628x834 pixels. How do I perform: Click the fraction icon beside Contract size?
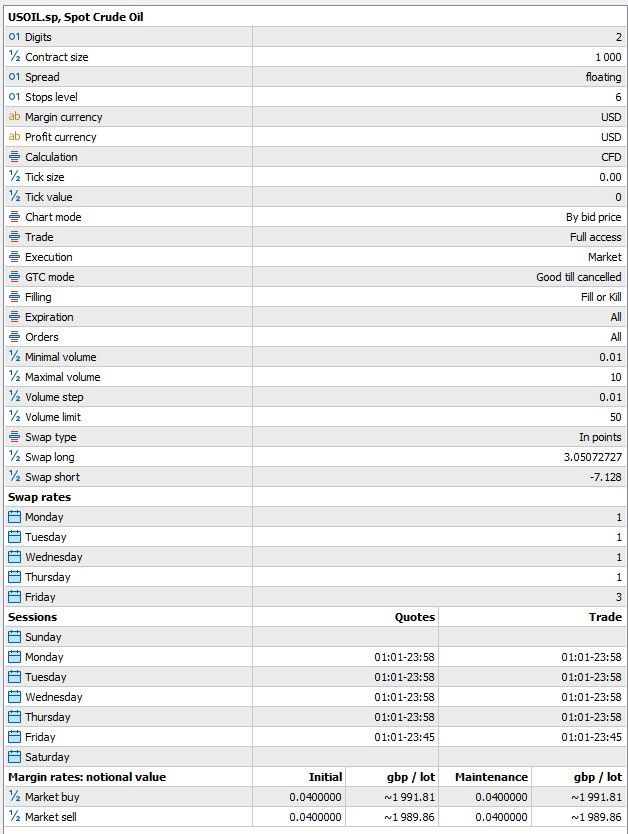coord(14,56)
